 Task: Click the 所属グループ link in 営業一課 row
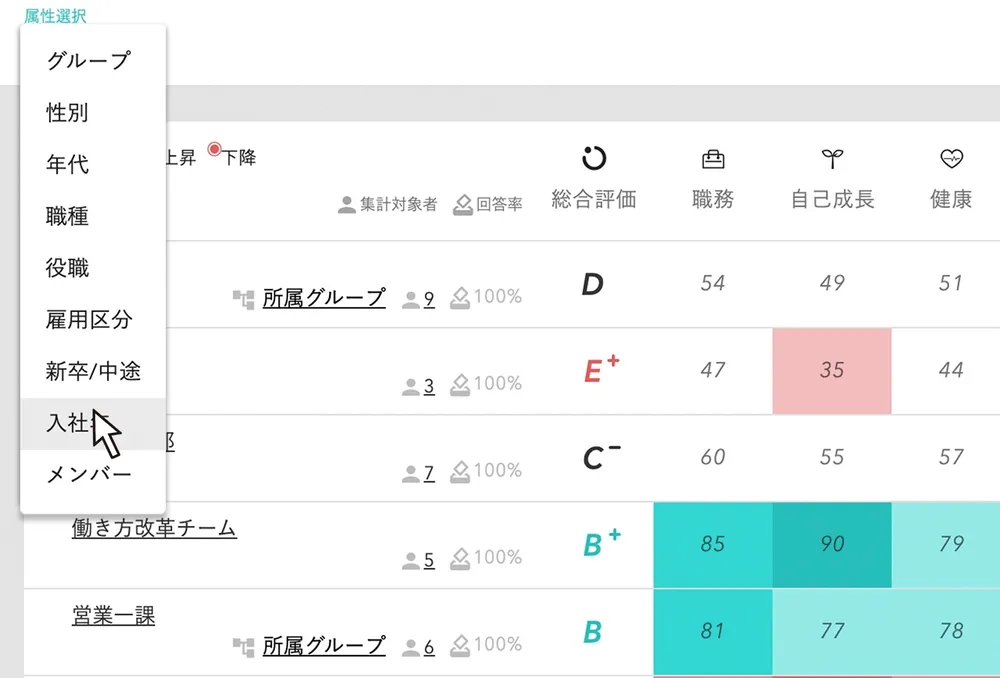click(324, 646)
